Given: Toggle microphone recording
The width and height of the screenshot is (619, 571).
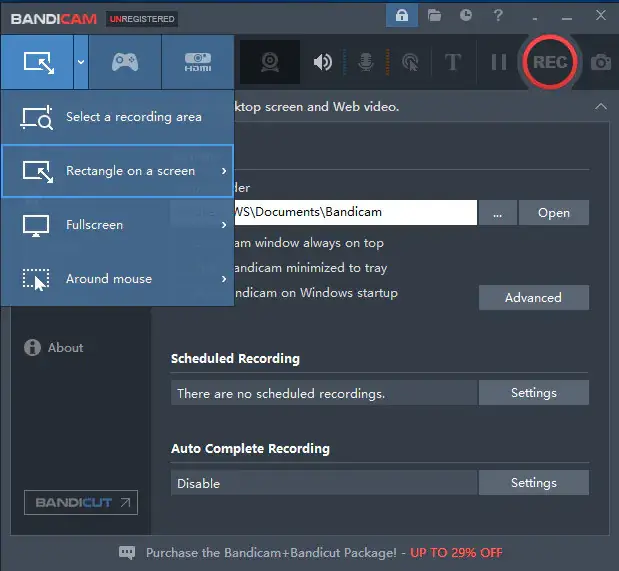Looking at the screenshot, I should [x=366, y=62].
